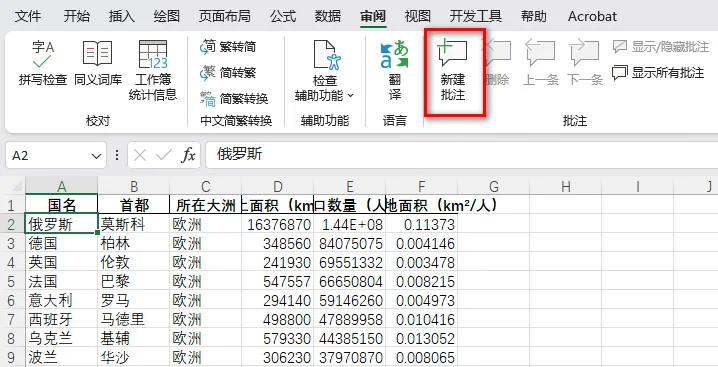
Task: Go to previous comment 上一条
Action: click(x=540, y=63)
